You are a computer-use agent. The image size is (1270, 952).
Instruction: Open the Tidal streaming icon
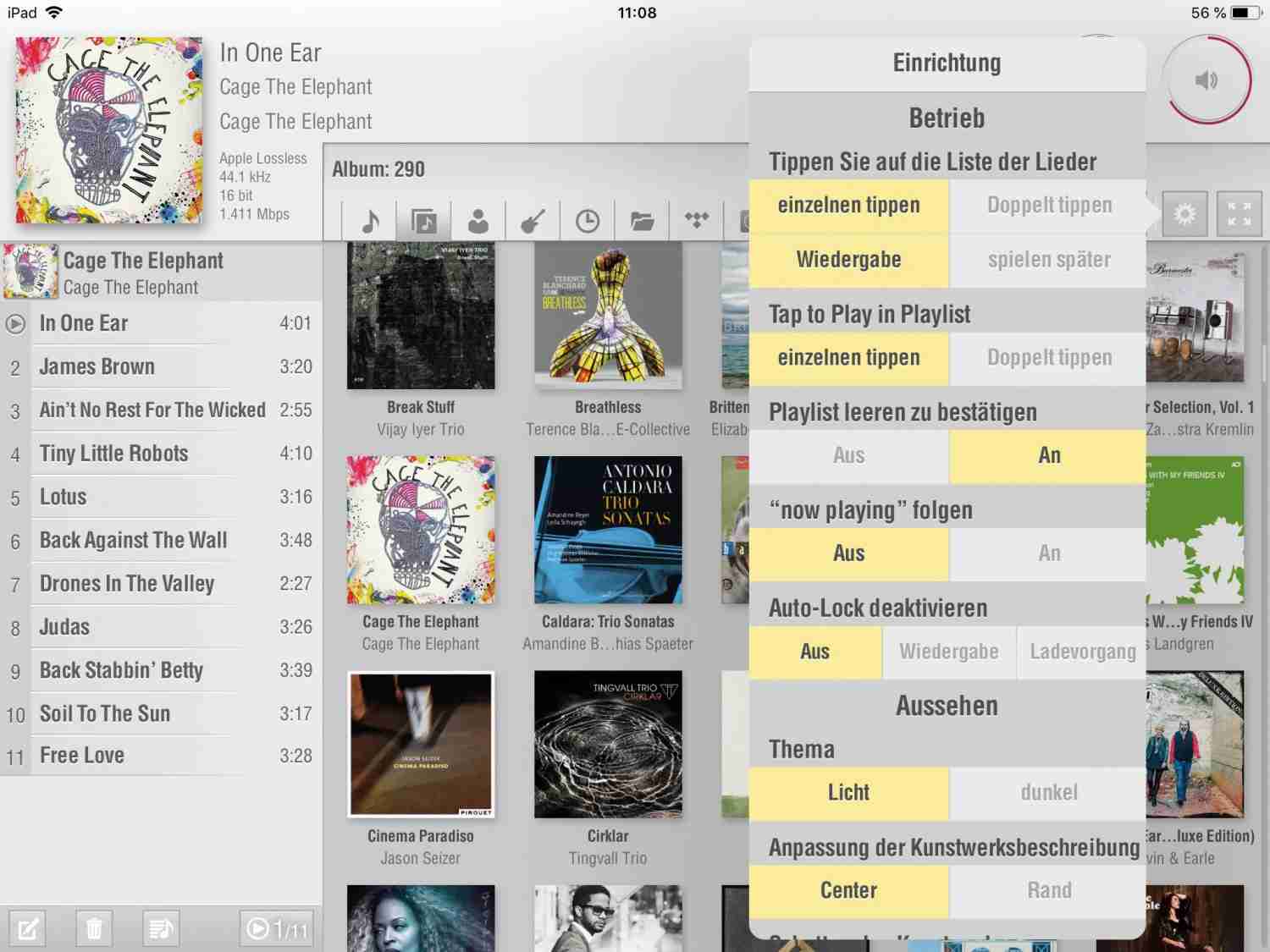(x=697, y=222)
